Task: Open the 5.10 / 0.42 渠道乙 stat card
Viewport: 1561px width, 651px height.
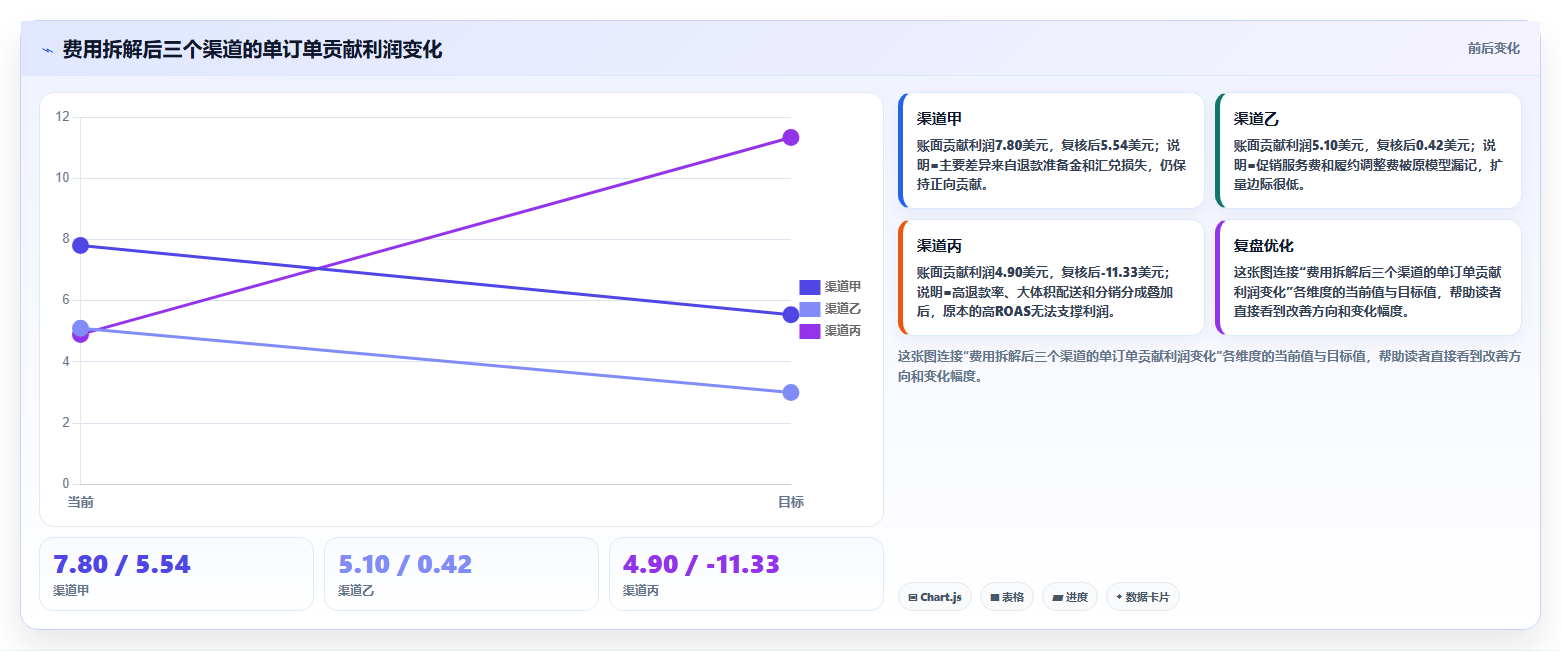Action: coord(461,574)
